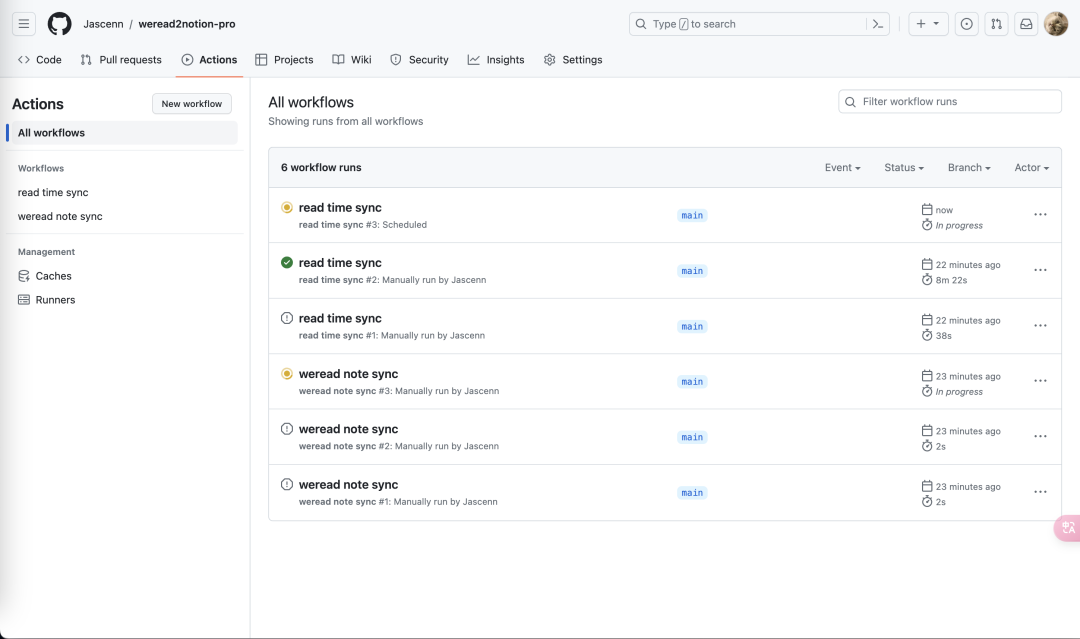
Task: Click the New workflow button
Action: coord(192,104)
